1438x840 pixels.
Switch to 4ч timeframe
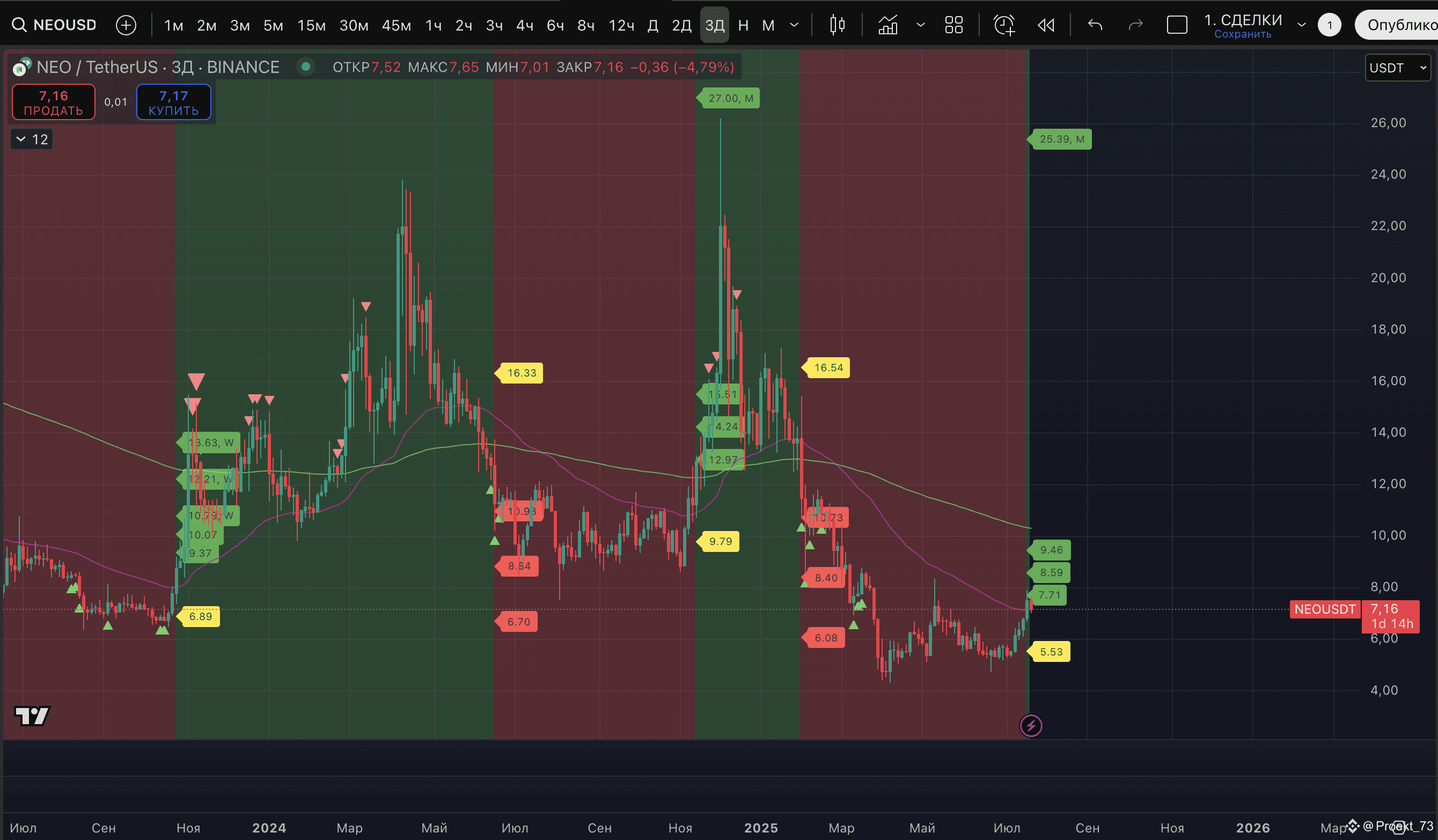[524, 25]
